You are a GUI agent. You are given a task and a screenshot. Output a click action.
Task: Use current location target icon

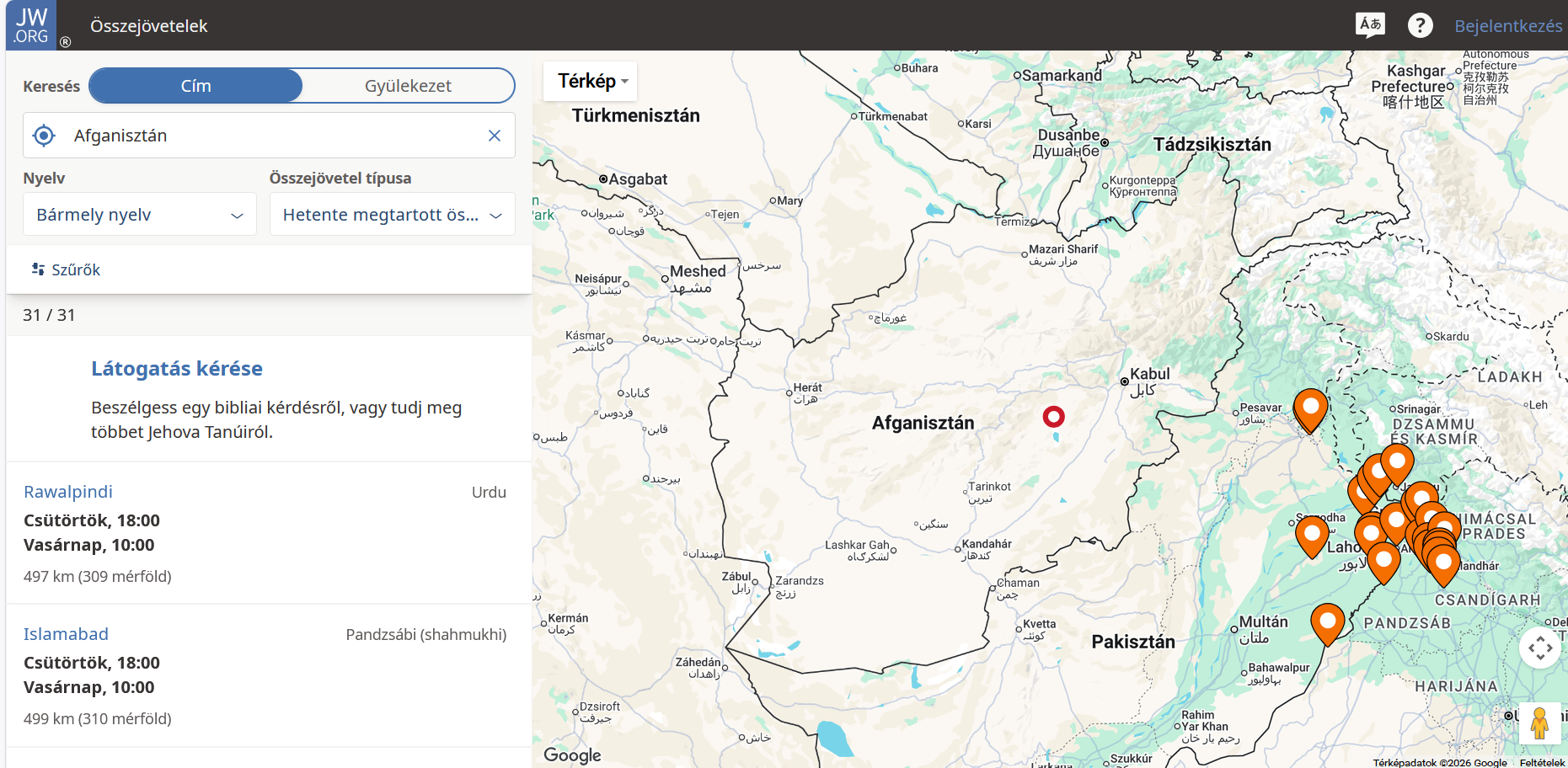click(44, 136)
